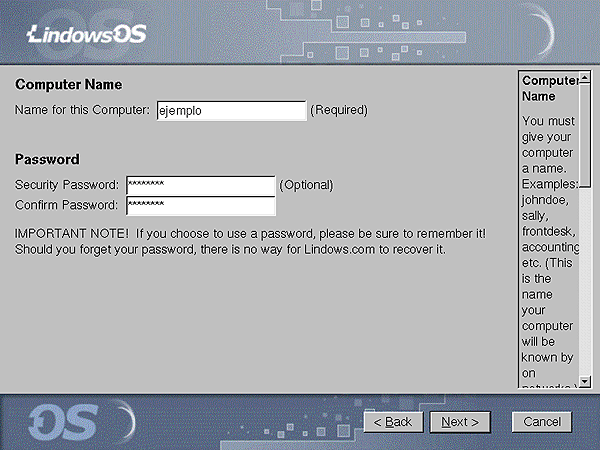Continue with the Next button
The width and height of the screenshot is (600, 450).
point(460,422)
